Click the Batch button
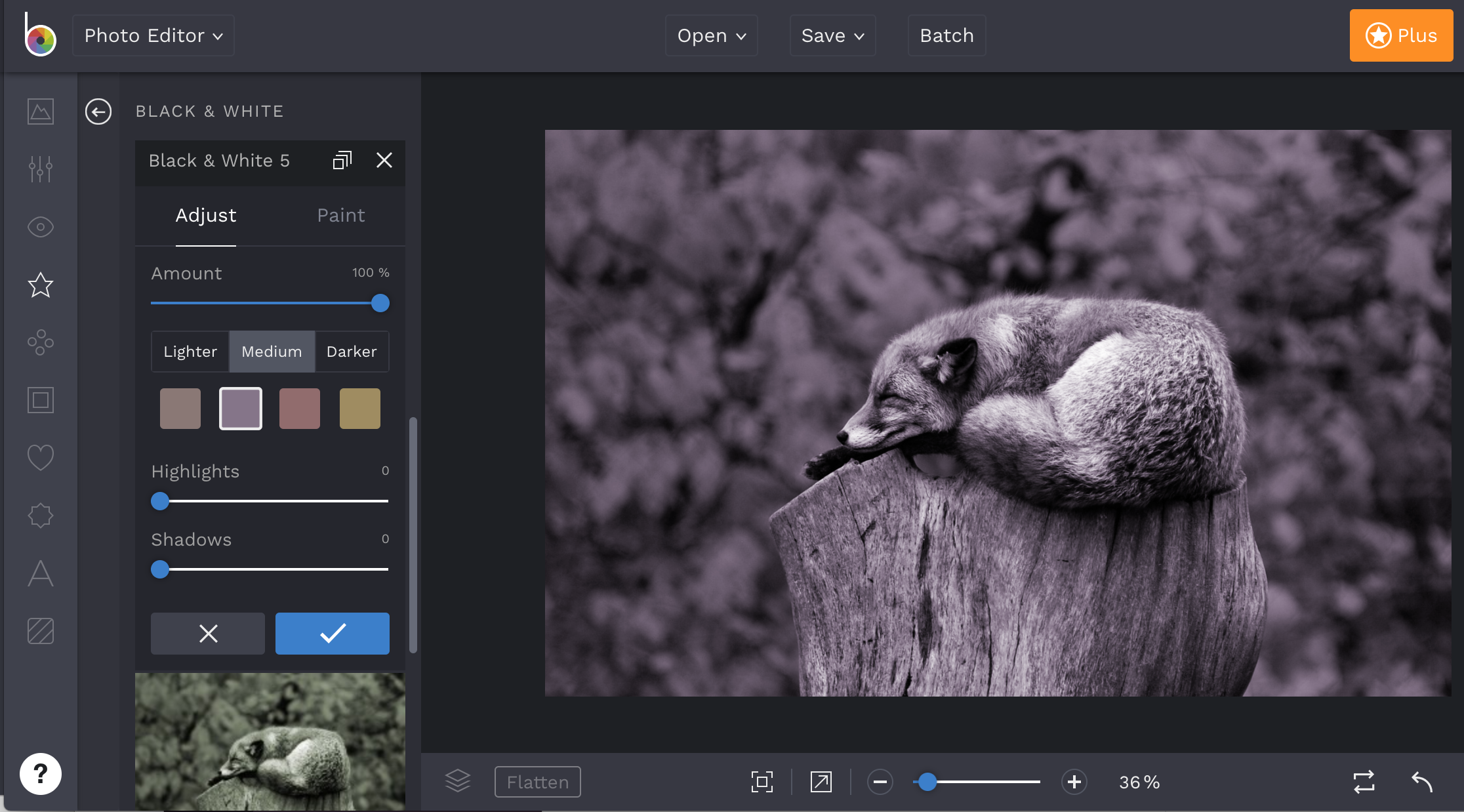 pyautogui.click(x=946, y=35)
